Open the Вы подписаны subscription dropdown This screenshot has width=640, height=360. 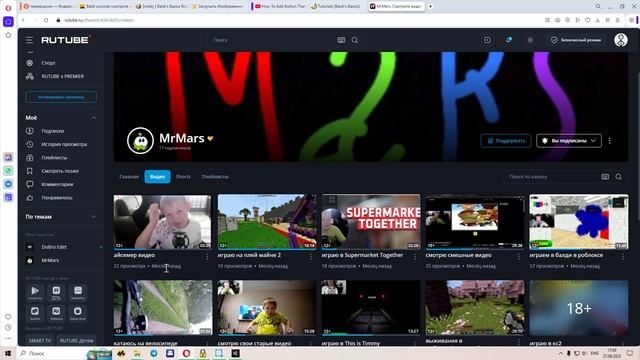tap(569, 141)
